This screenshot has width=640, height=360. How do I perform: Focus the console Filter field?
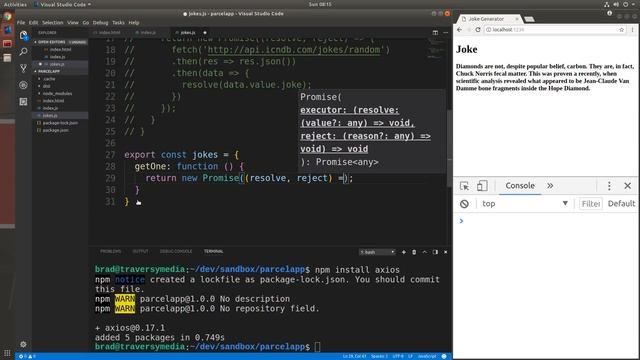point(591,204)
